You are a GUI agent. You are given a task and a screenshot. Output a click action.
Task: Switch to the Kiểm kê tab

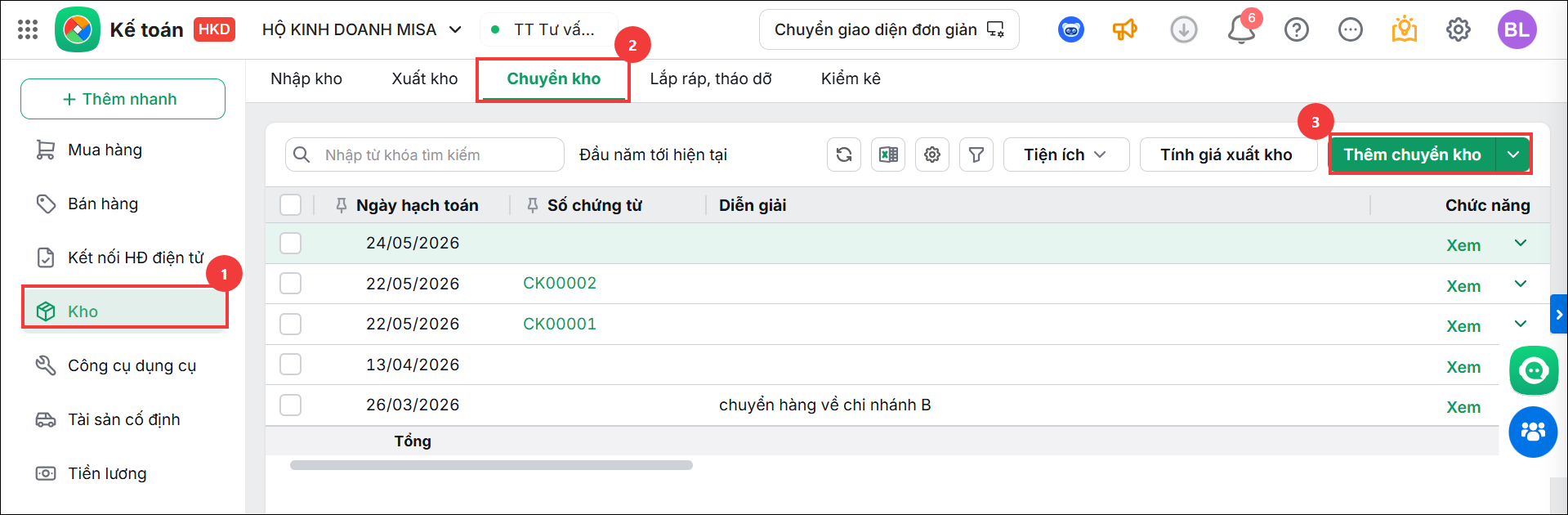851,79
